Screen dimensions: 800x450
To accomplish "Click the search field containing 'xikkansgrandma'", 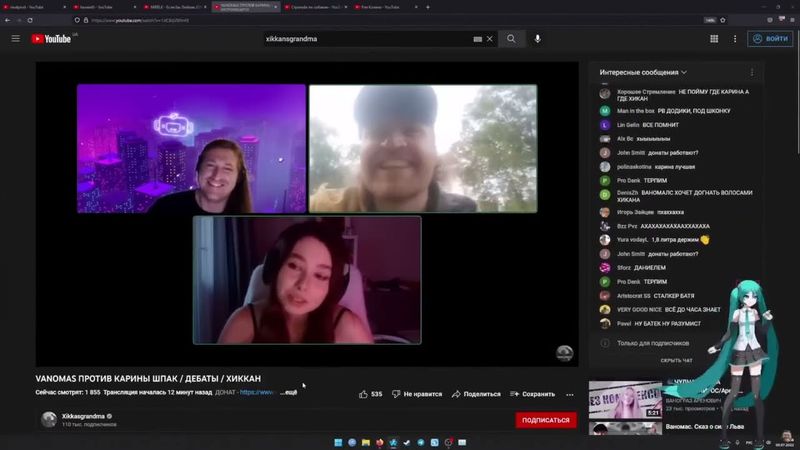I will click(365, 39).
